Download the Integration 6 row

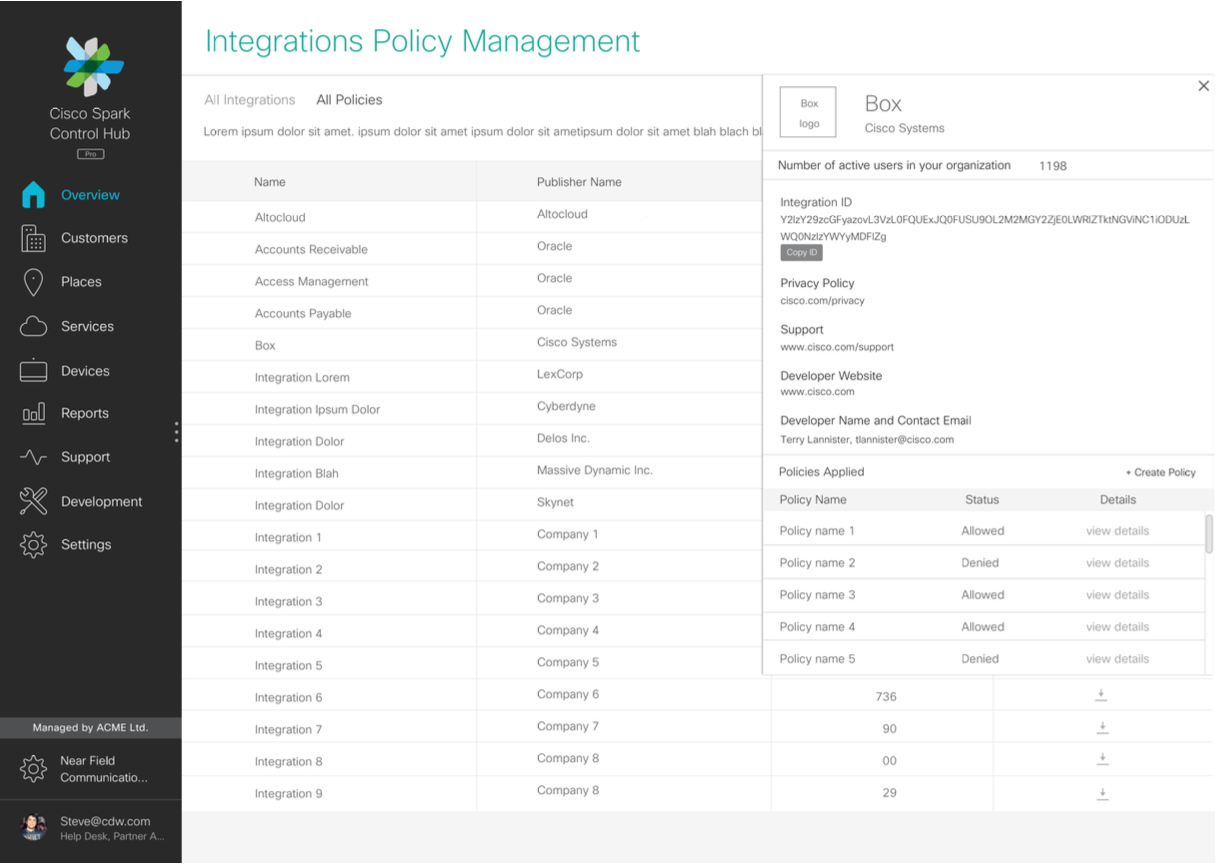point(1102,695)
